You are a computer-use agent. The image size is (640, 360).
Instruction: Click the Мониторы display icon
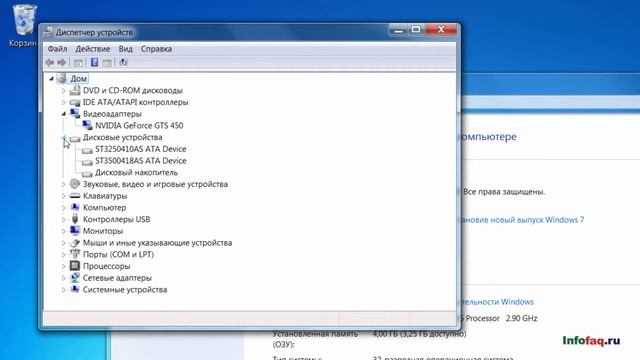(x=75, y=231)
